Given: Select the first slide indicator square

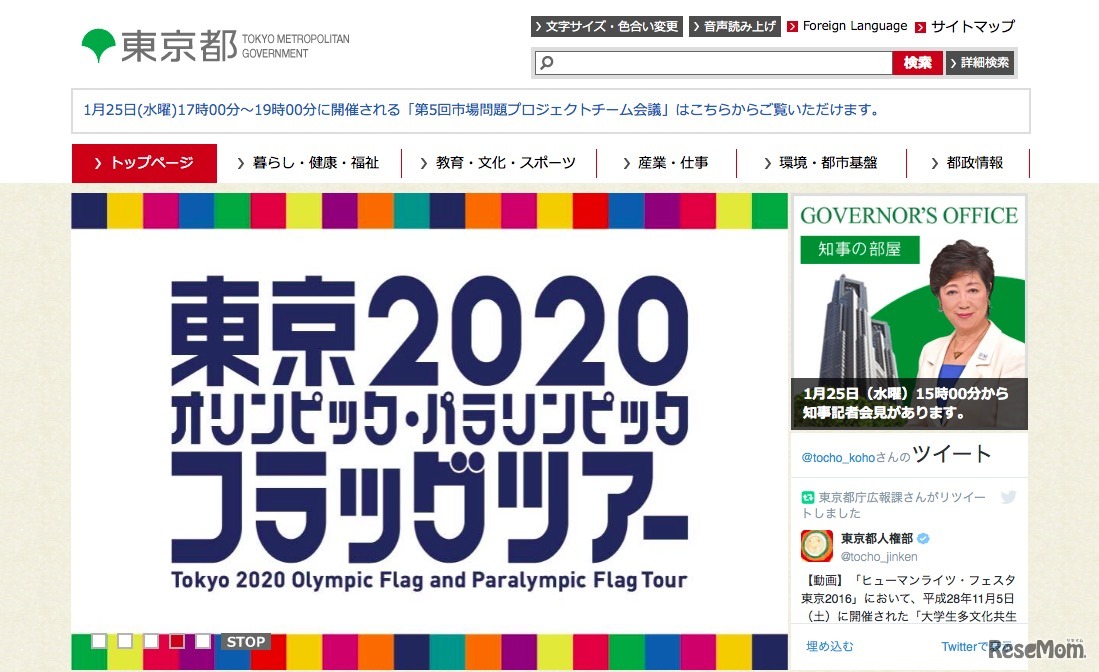Looking at the screenshot, I should click(x=99, y=640).
